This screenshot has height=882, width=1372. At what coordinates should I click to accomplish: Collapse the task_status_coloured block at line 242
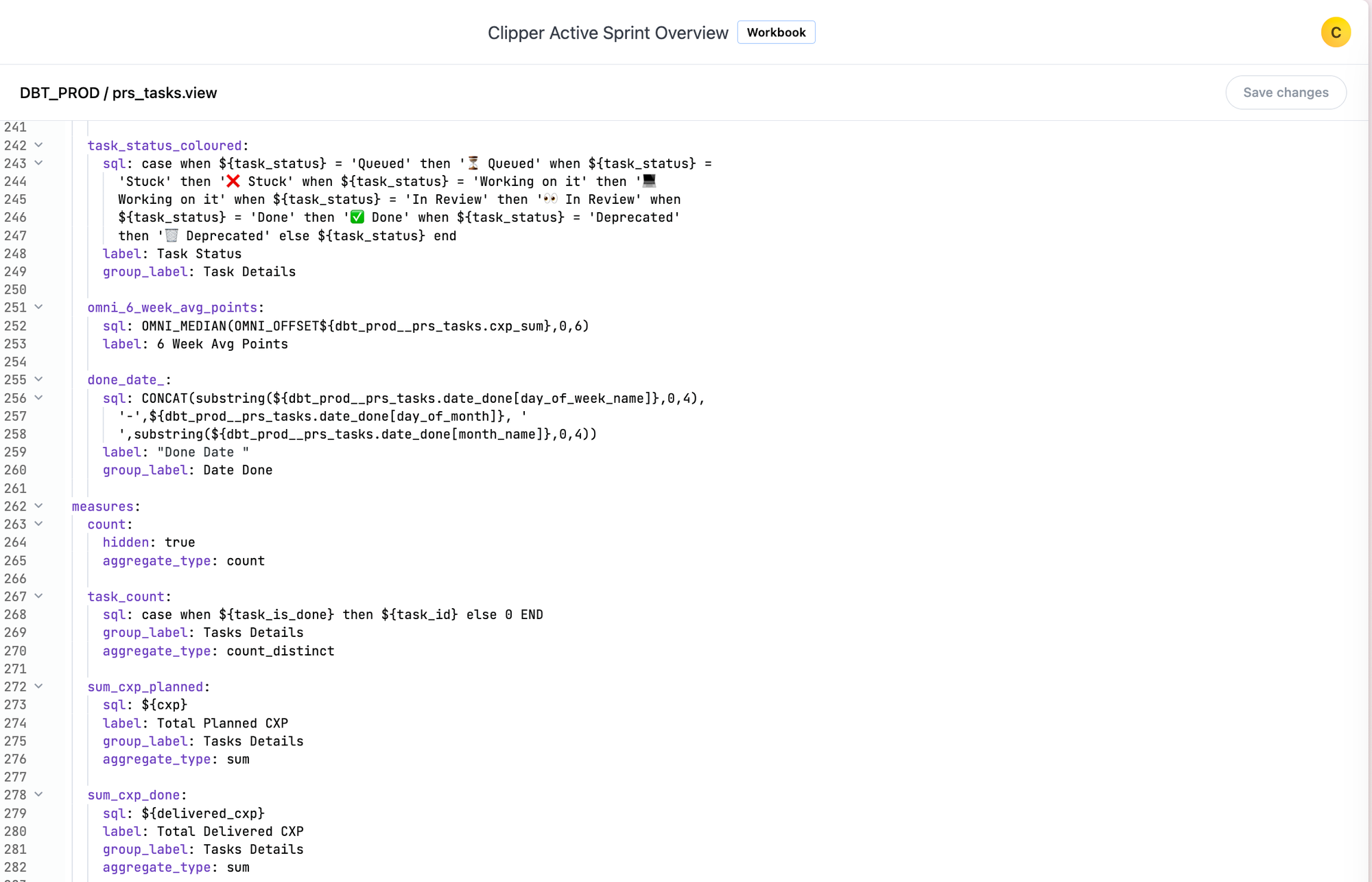pos(39,145)
